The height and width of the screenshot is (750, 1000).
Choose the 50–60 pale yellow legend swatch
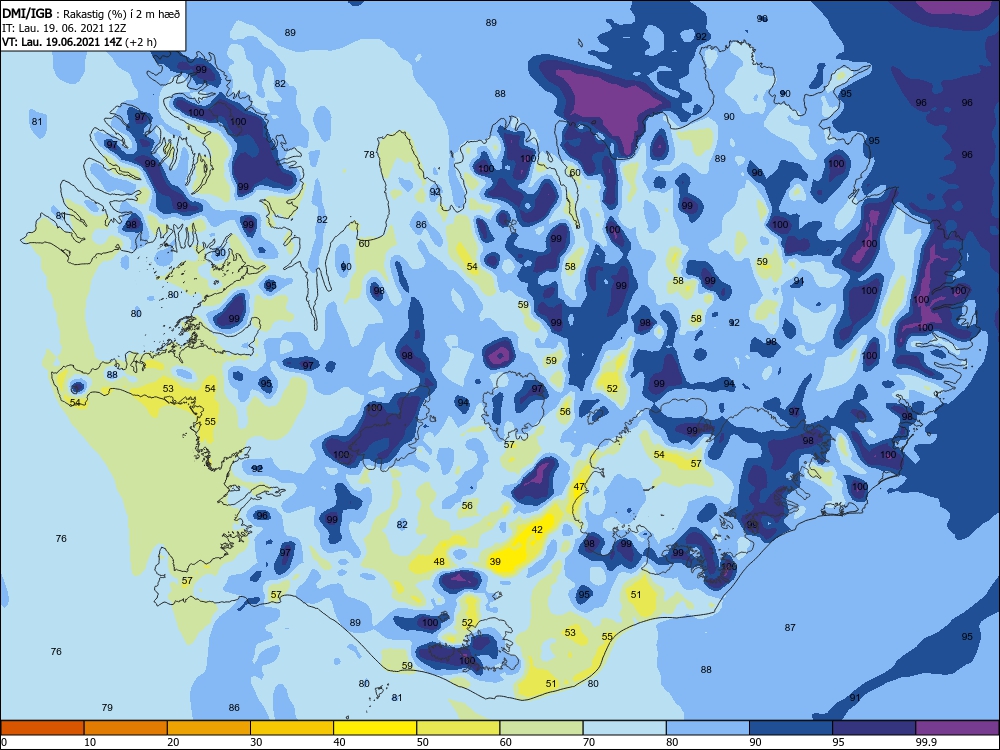(458, 728)
